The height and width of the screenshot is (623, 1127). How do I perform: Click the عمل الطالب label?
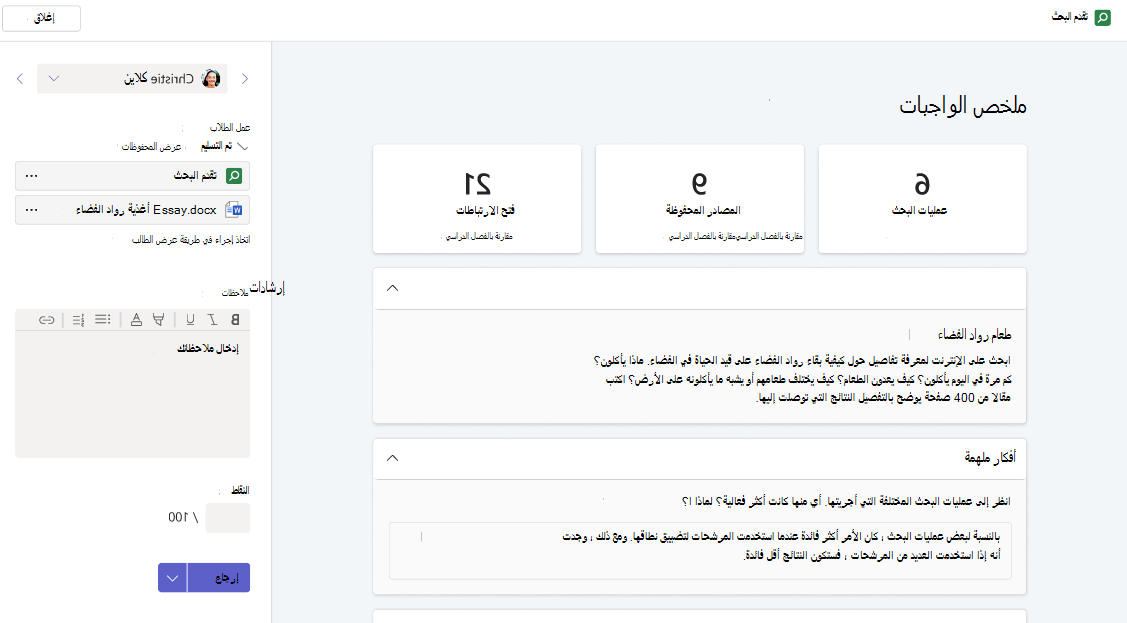pos(230,127)
